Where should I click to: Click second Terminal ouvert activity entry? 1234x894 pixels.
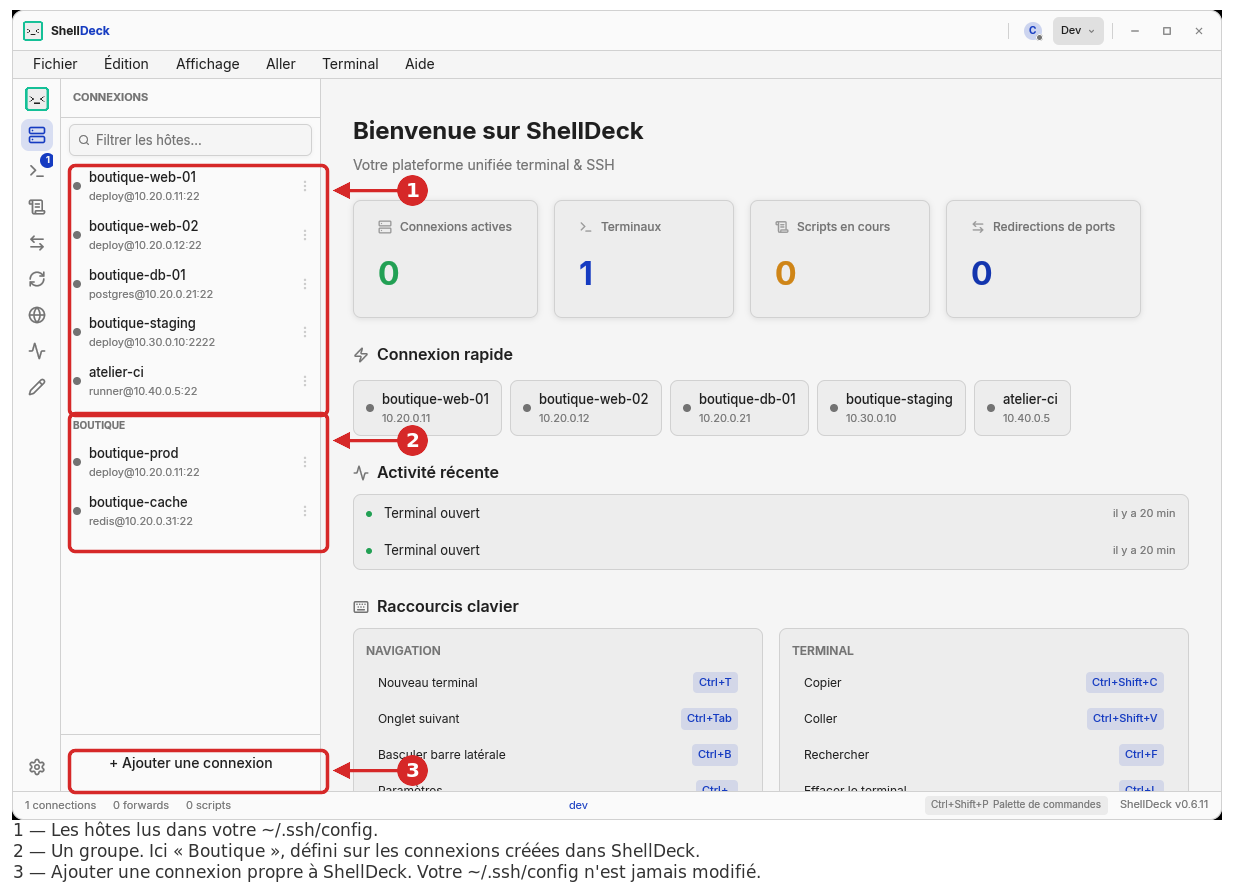(770, 550)
